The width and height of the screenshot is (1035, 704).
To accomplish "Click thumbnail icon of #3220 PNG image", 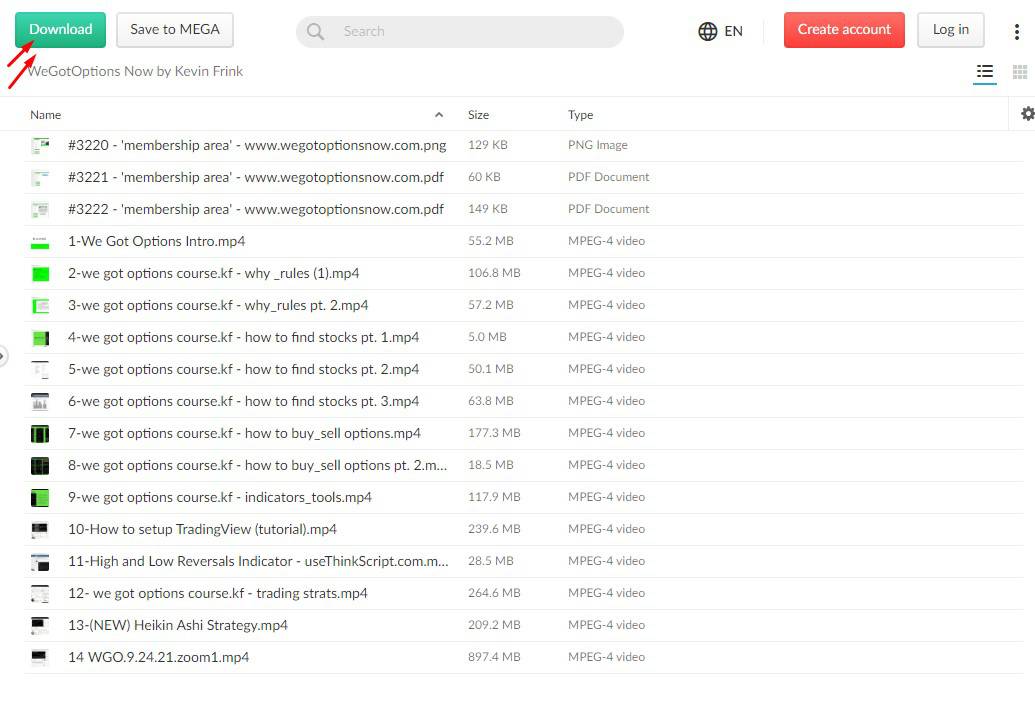I will [x=40, y=146].
